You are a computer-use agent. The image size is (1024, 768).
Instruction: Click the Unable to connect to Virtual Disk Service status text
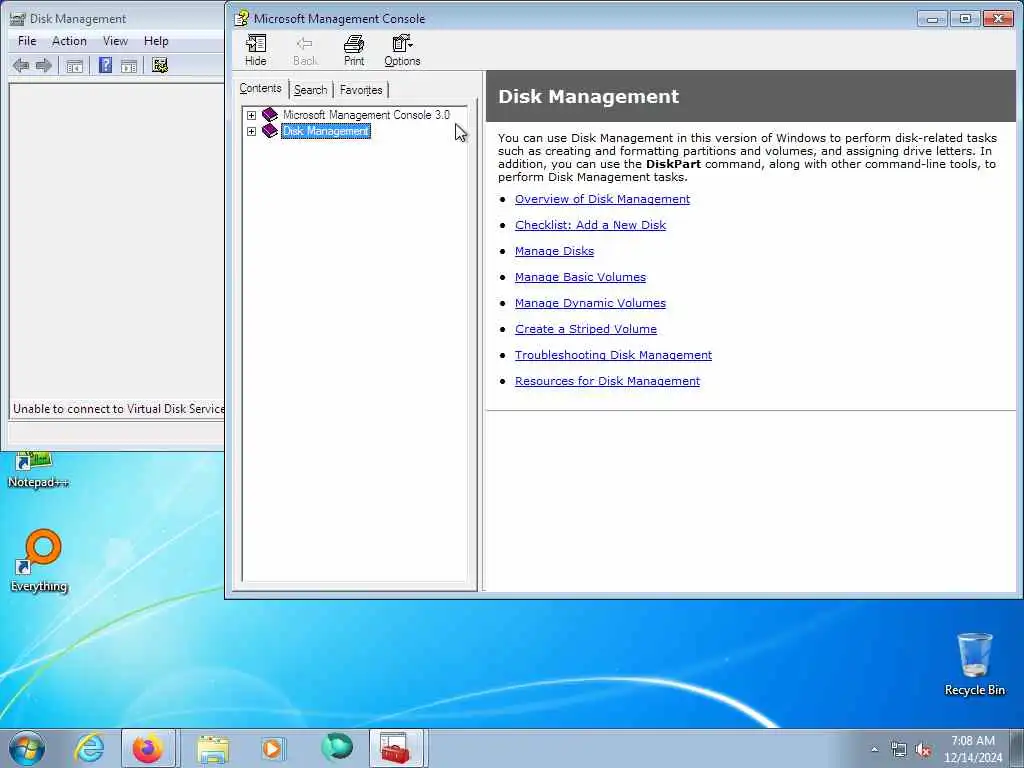(x=118, y=409)
